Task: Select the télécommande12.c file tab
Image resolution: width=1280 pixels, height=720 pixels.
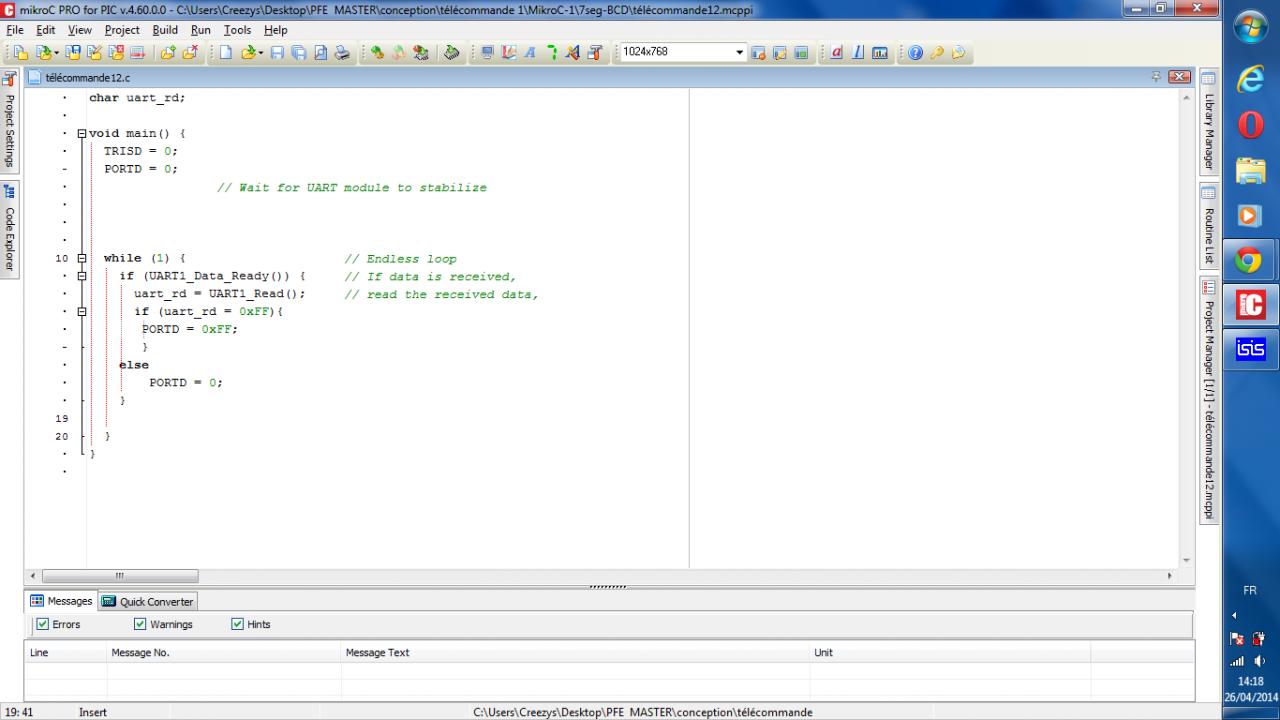Action: tap(78, 77)
